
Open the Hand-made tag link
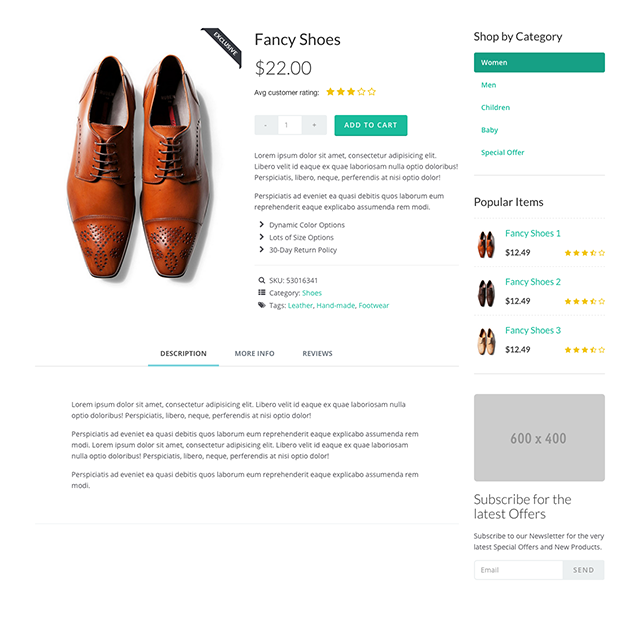(x=336, y=305)
